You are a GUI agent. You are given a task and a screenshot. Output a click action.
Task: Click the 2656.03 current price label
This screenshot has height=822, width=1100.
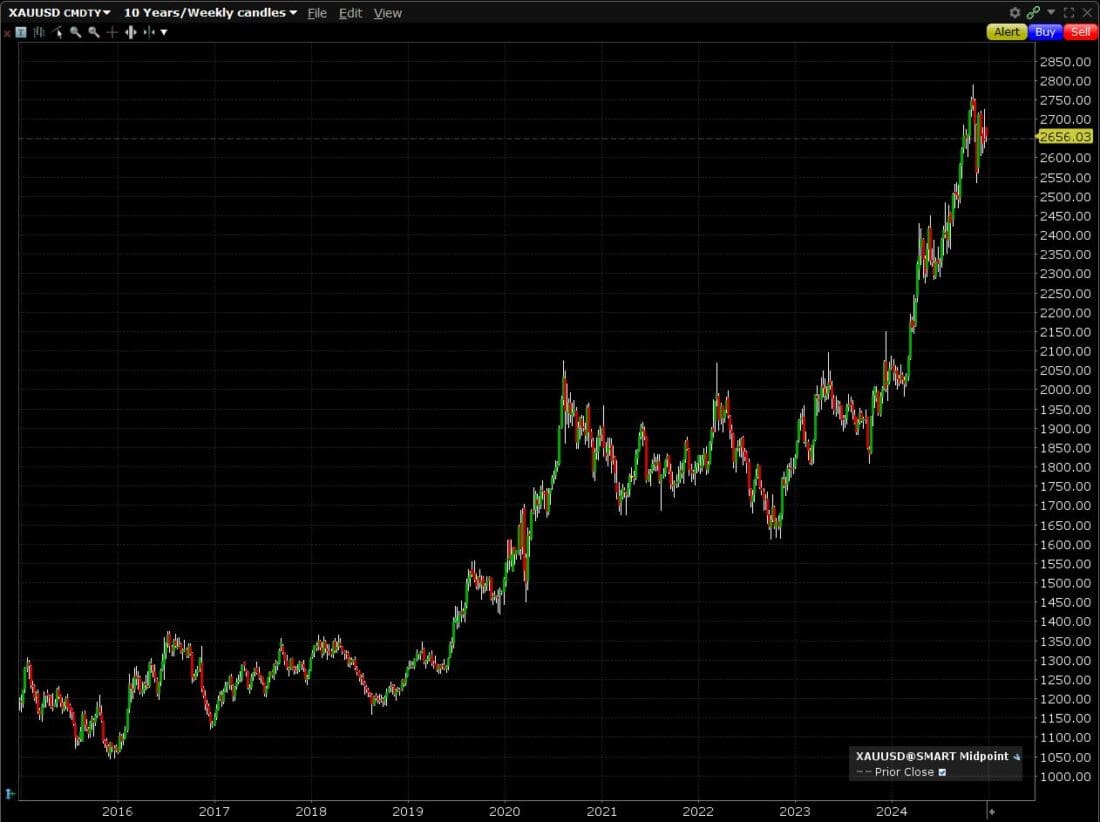pyautogui.click(x=1065, y=137)
